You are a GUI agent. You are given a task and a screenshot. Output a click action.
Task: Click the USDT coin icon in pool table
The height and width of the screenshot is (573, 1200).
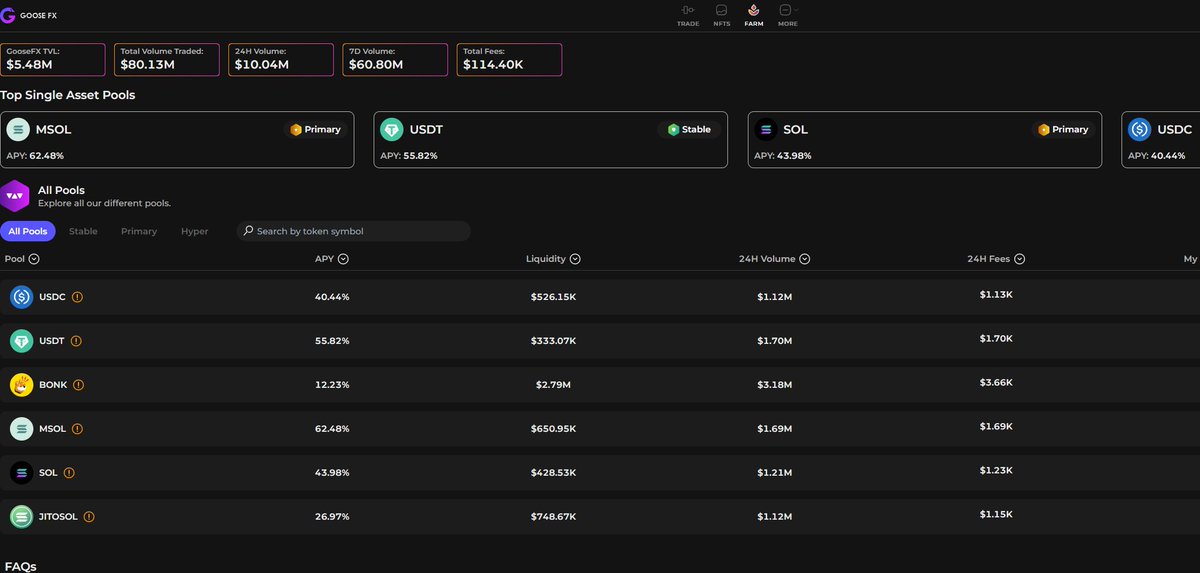pyautogui.click(x=21, y=341)
